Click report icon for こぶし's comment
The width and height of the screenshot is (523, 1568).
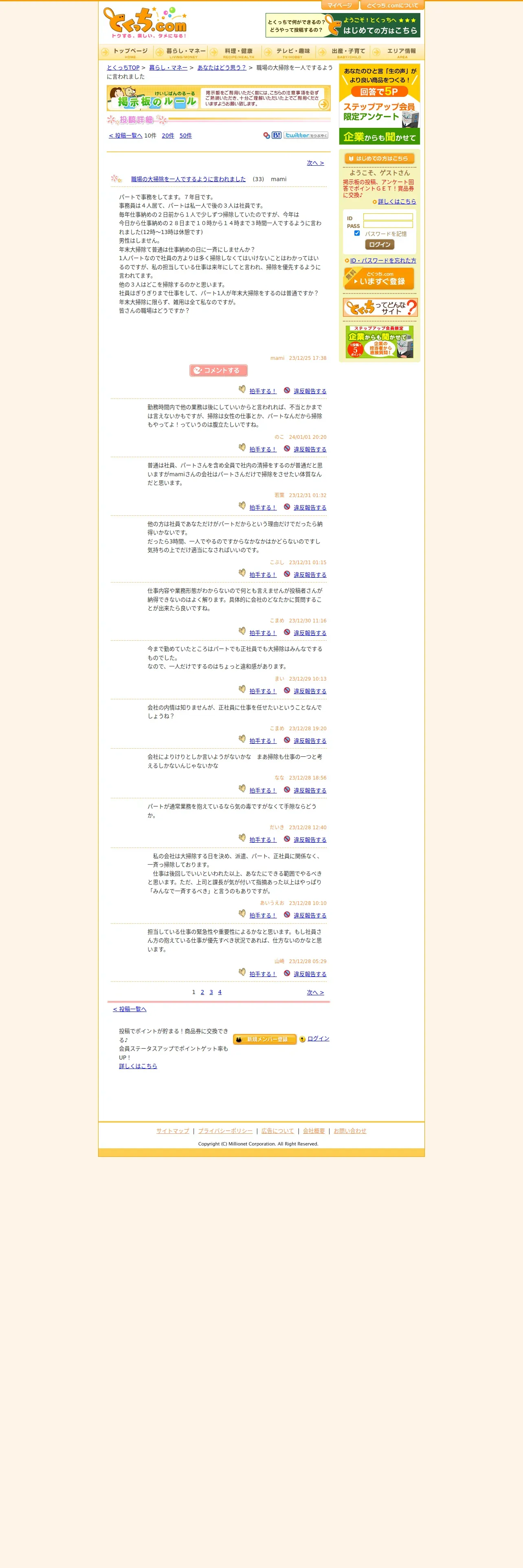pos(287,574)
